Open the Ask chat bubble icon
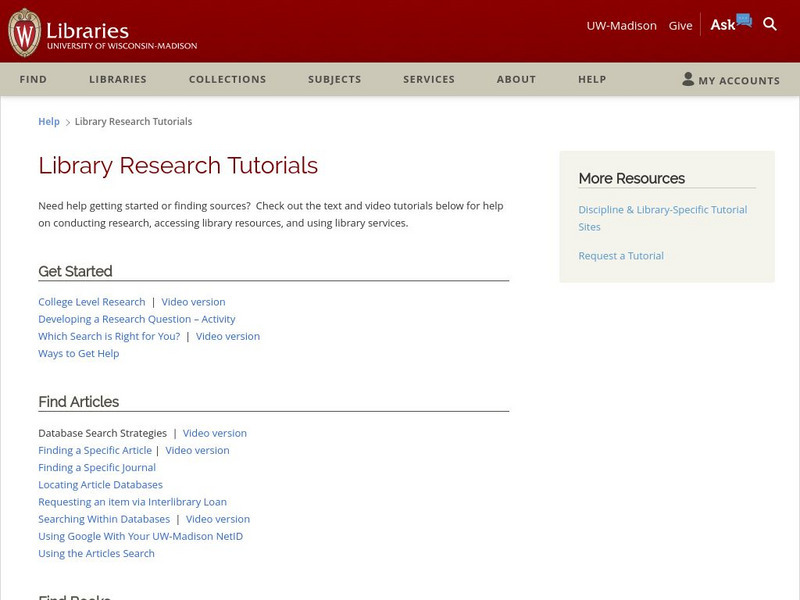Viewport: 800px width, 600px height. 743,21
